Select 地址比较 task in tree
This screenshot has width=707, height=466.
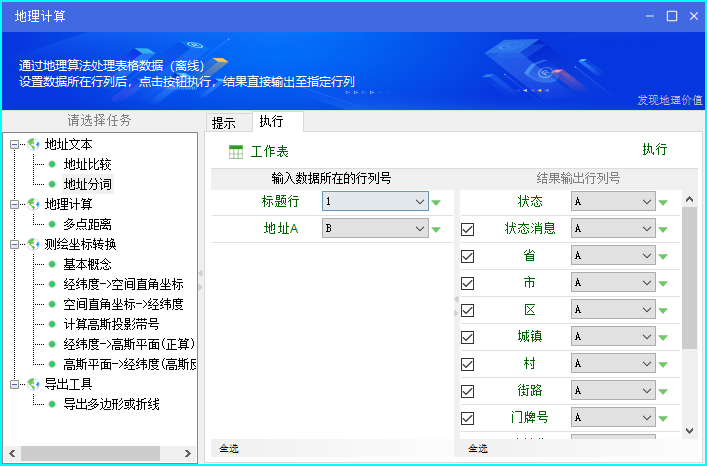point(87,164)
